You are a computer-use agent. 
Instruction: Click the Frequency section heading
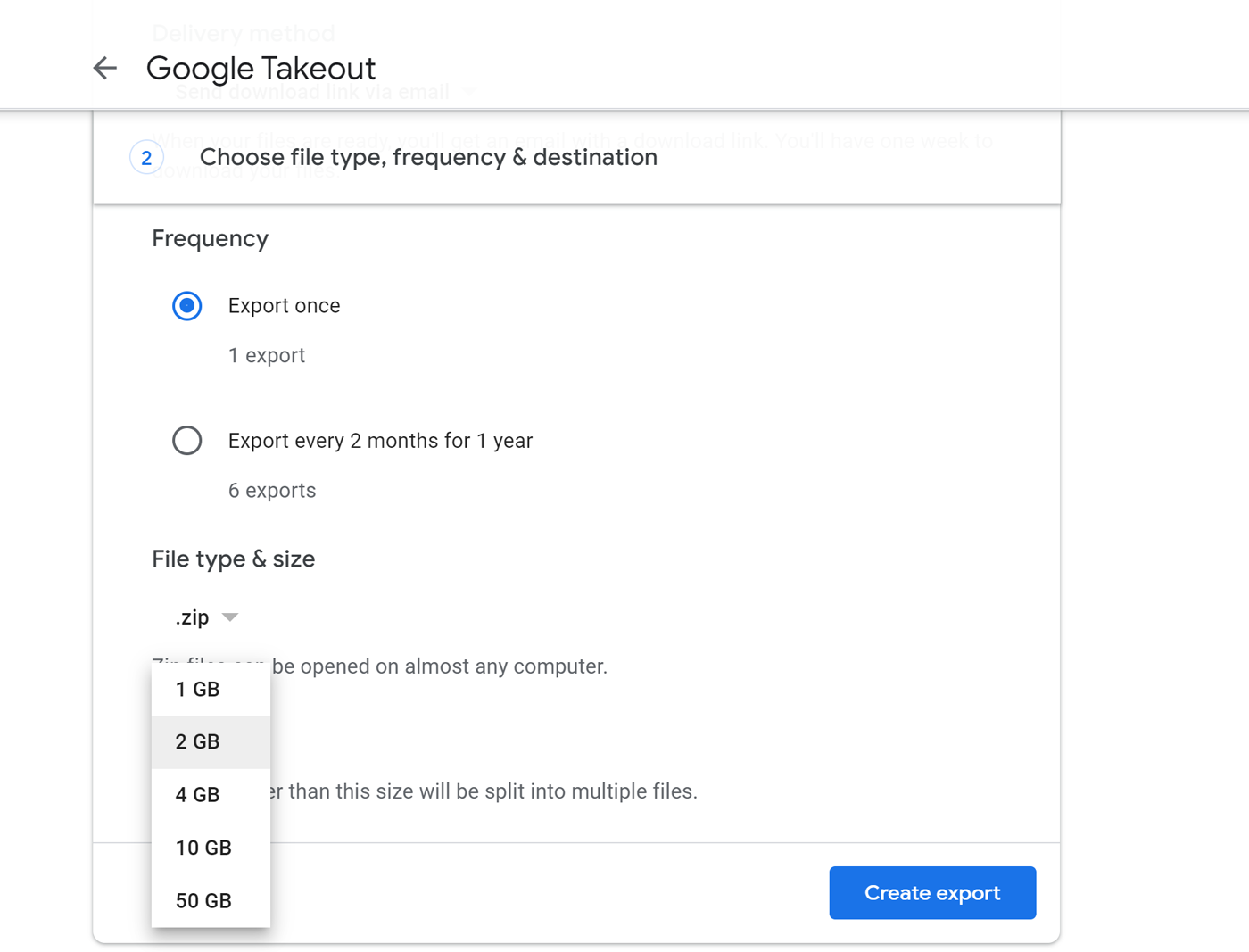(210, 239)
